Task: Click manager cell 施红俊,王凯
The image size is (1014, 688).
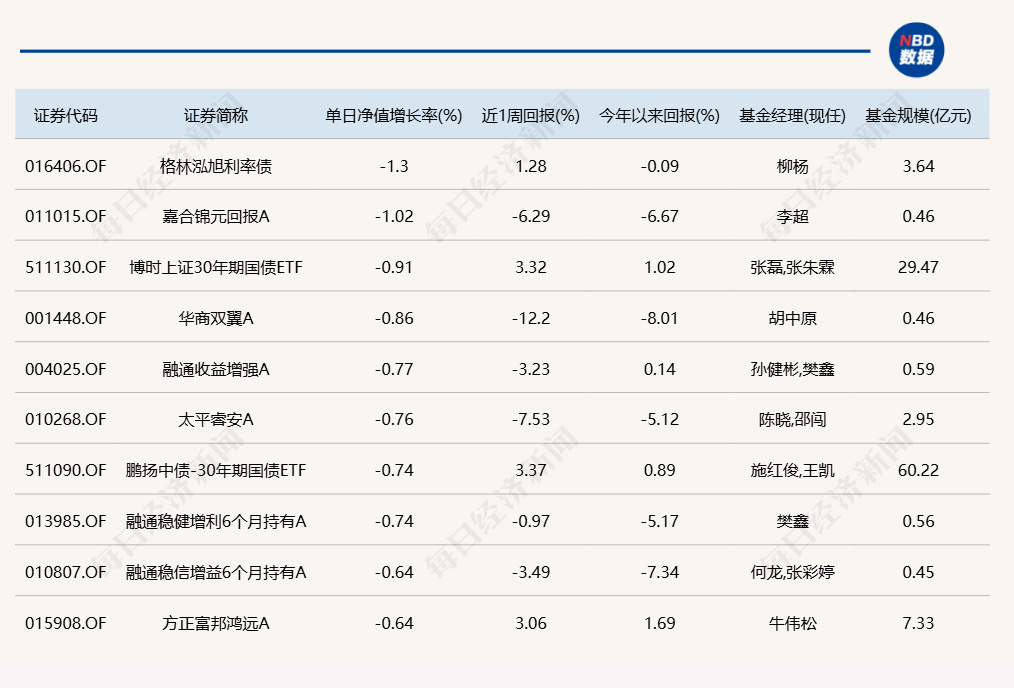Action: (x=792, y=470)
